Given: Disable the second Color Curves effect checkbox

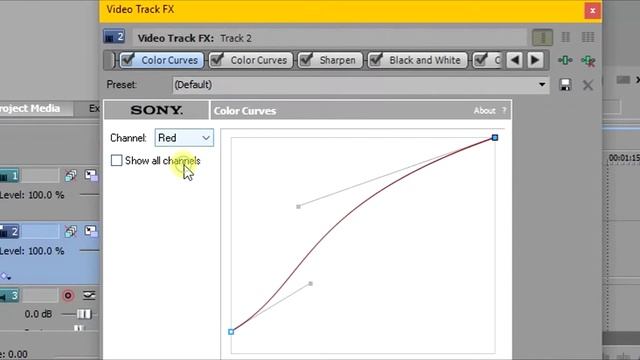Looking at the screenshot, I should 217,60.
